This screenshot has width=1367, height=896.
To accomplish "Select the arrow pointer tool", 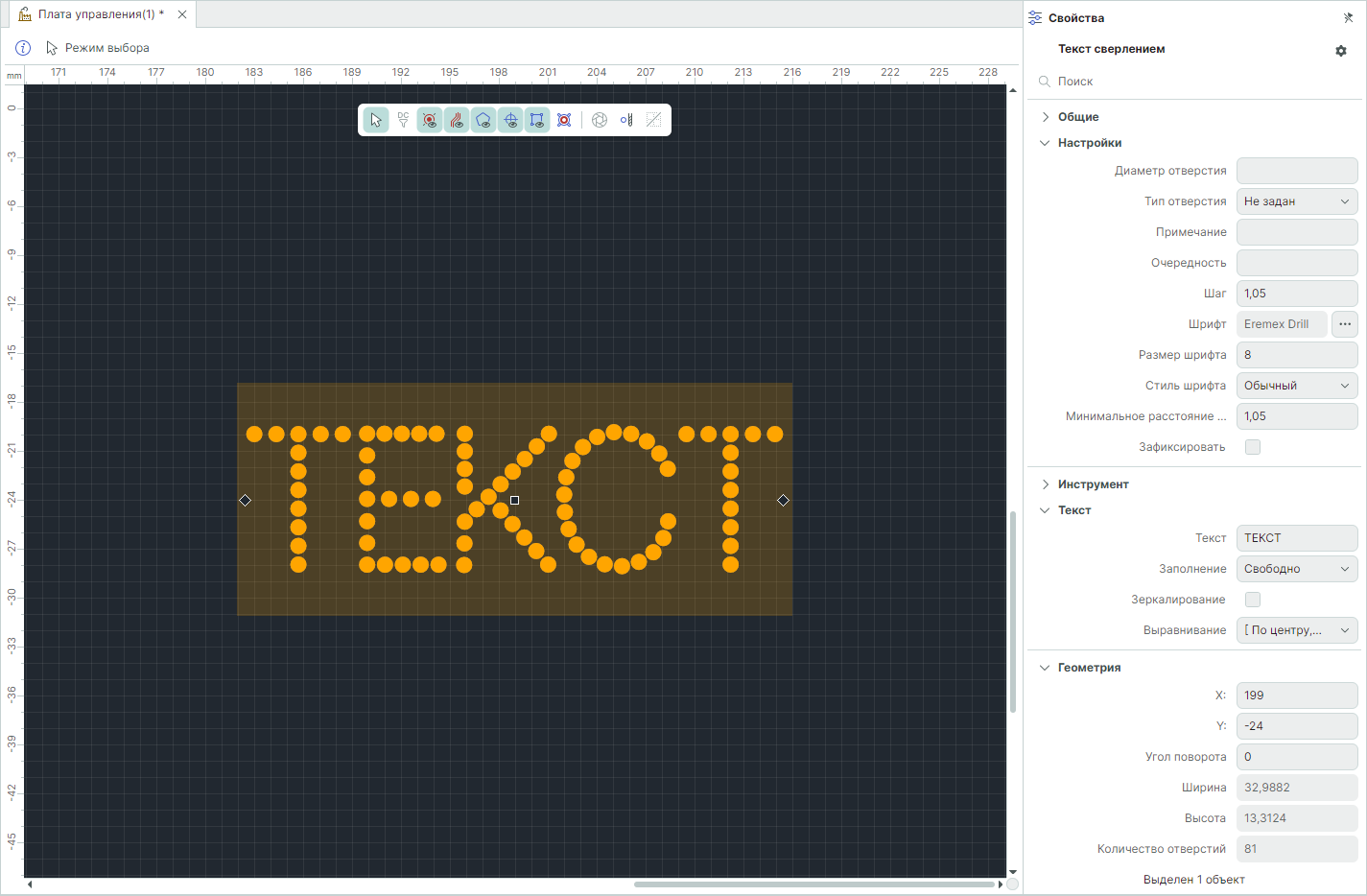I will (x=376, y=120).
